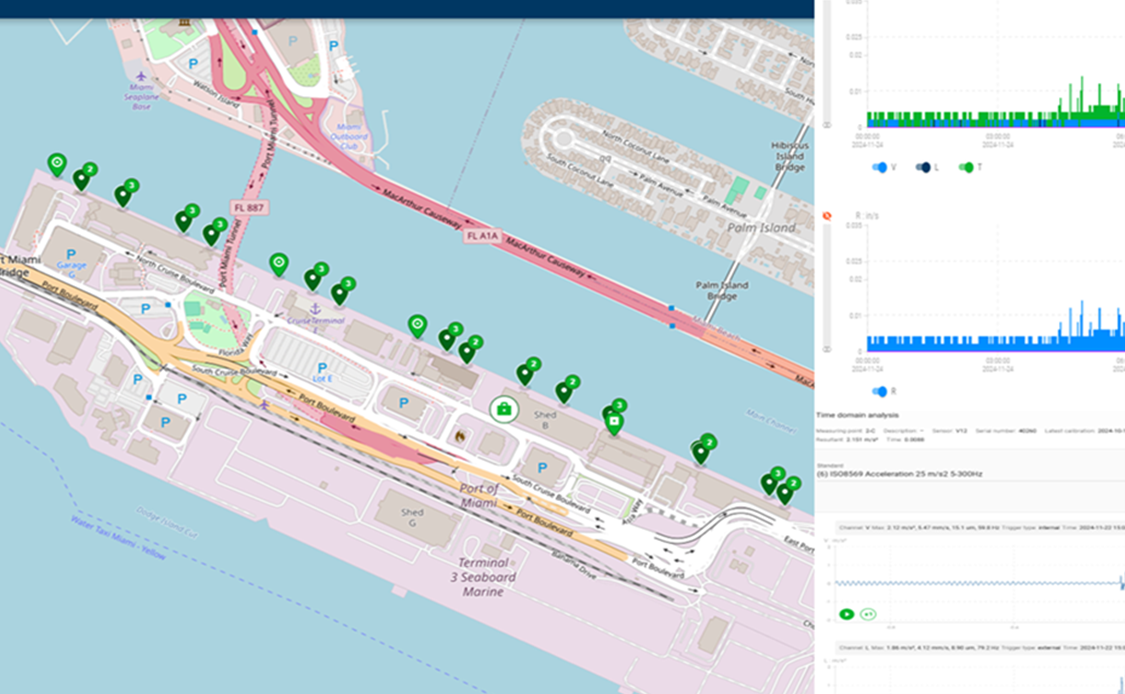The height and width of the screenshot is (694, 1125).
Task: Select the target-ring pin left of the briefcase marker
Action: pyautogui.click(x=417, y=325)
